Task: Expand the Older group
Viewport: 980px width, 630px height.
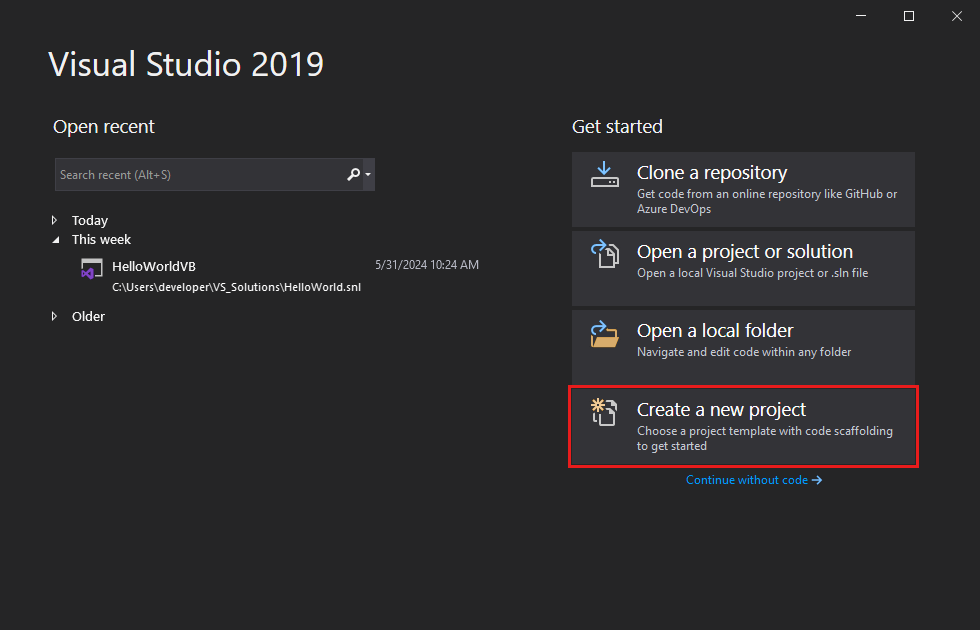Action: pos(55,316)
